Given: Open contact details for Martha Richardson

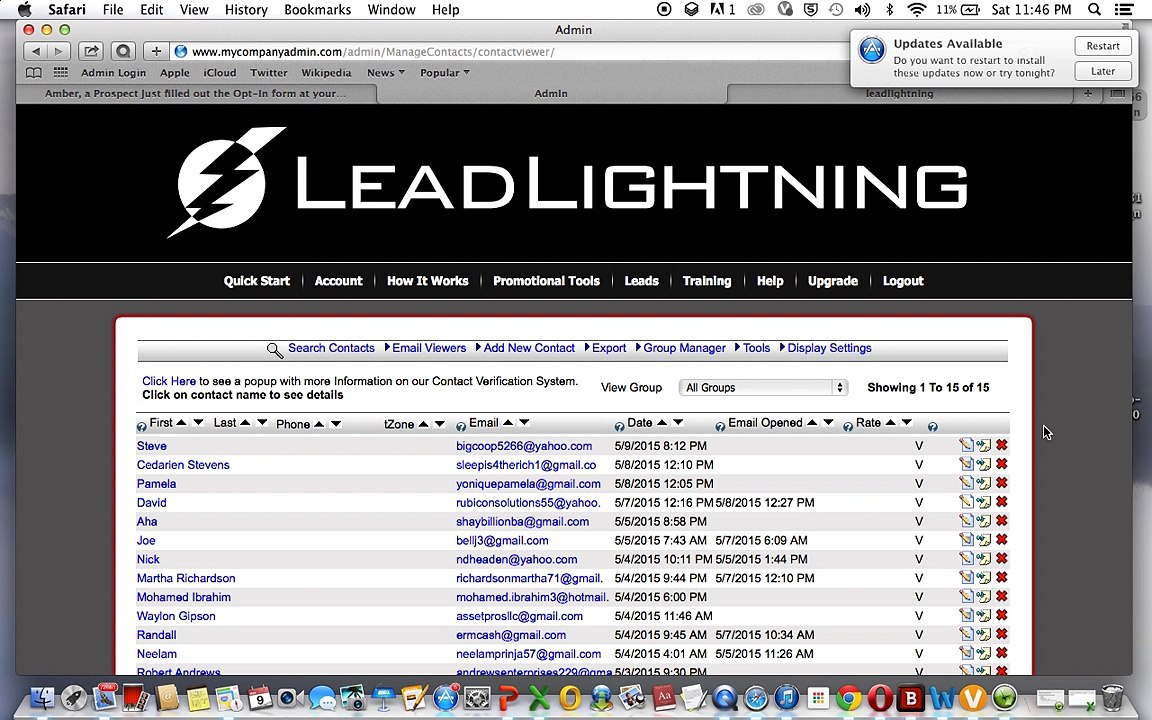Looking at the screenshot, I should pos(186,578).
